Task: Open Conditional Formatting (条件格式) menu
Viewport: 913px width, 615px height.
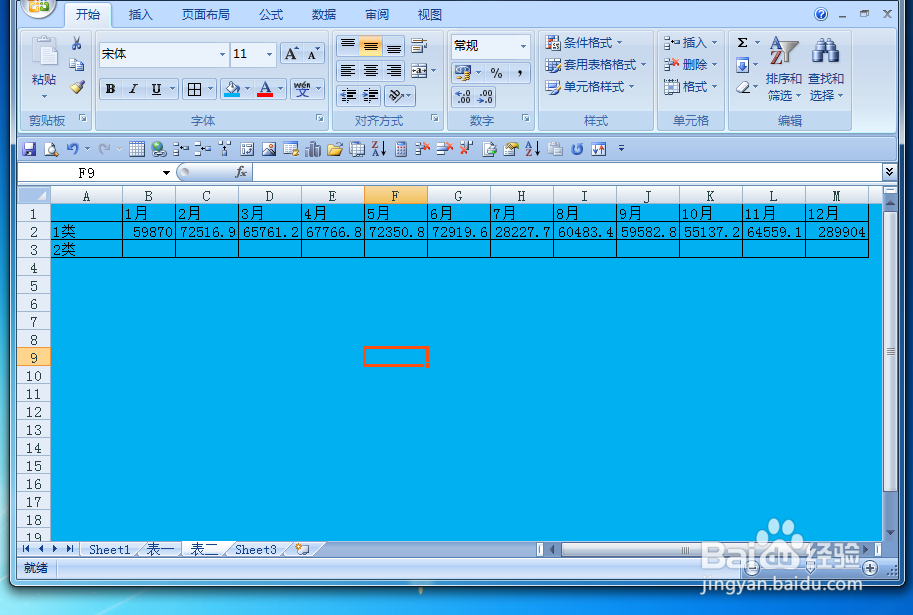Action: tap(584, 43)
